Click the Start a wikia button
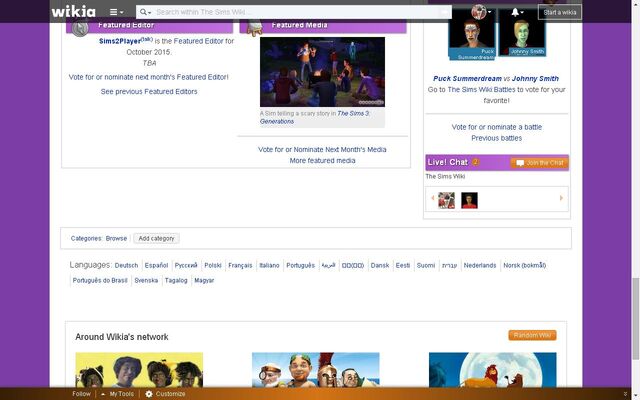This screenshot has height=400, width=640. click(x=560, y=12)
